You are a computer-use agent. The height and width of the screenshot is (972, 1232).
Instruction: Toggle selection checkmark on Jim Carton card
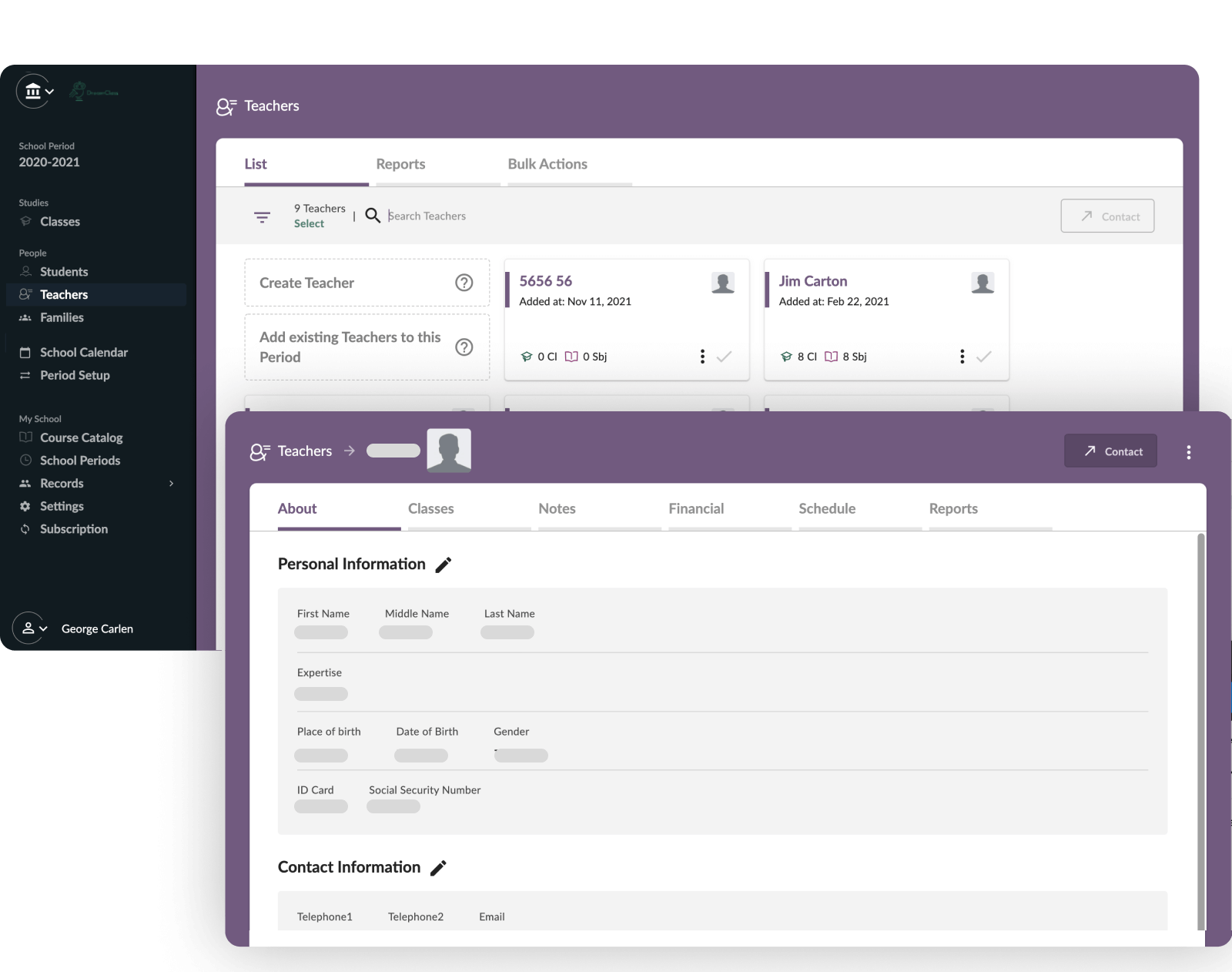pos(983,357)
